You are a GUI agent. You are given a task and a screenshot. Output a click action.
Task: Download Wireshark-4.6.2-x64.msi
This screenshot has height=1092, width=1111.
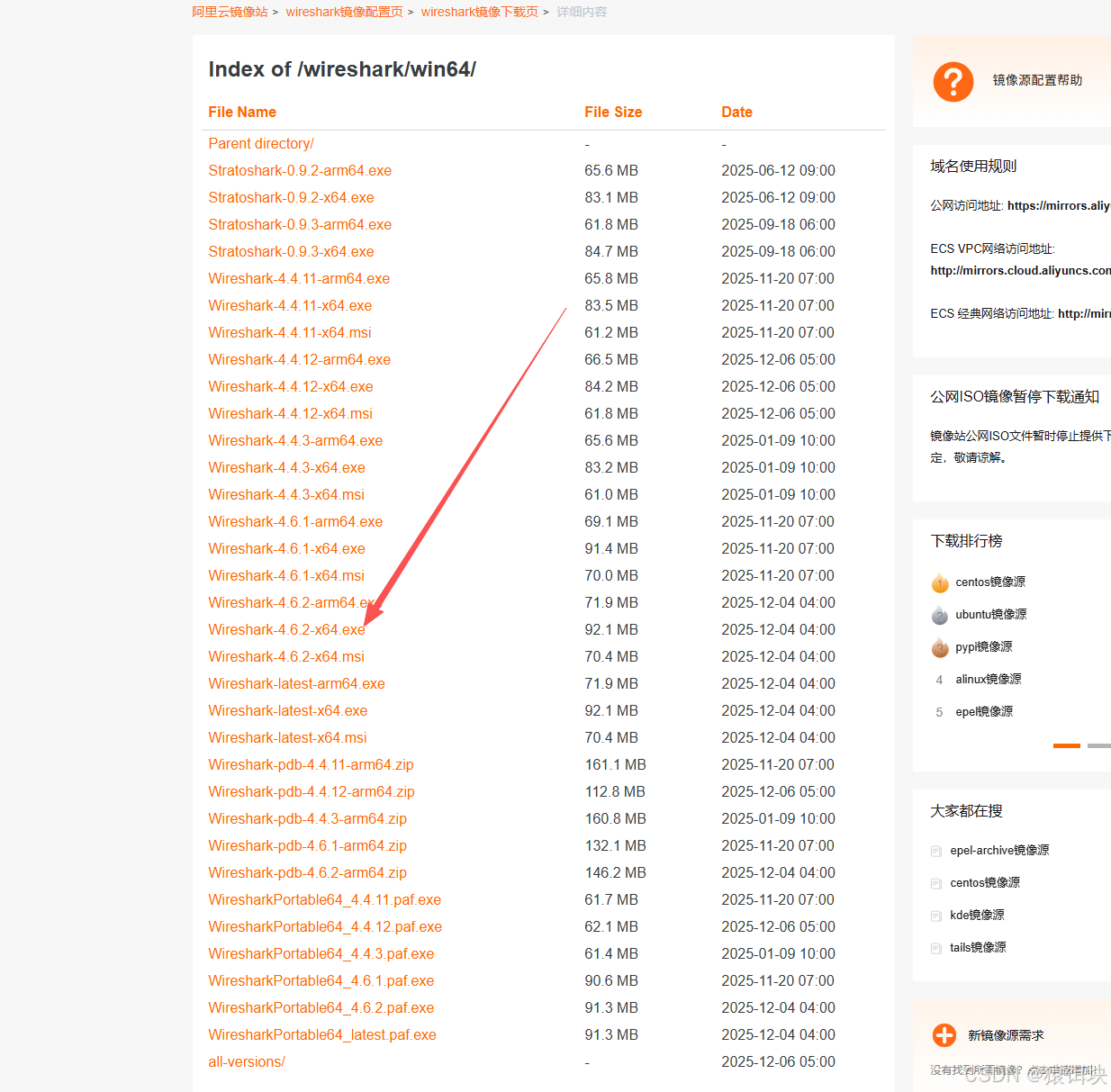(x=286, y=656)
